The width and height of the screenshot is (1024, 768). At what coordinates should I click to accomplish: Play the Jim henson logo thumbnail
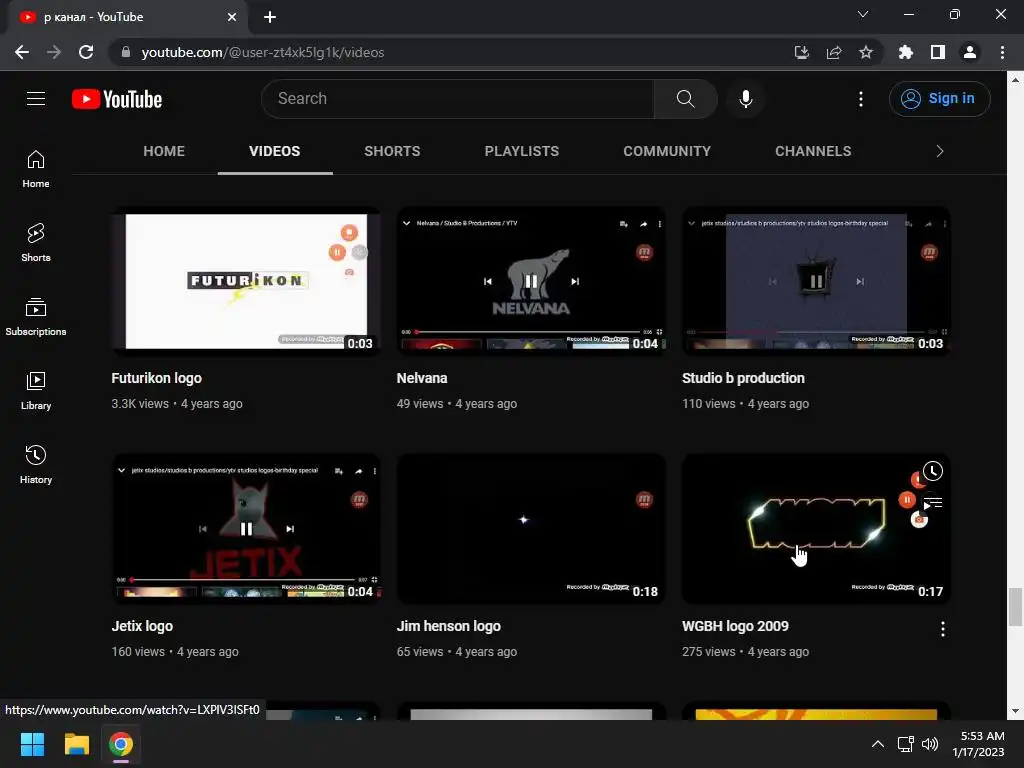(531, 528)
